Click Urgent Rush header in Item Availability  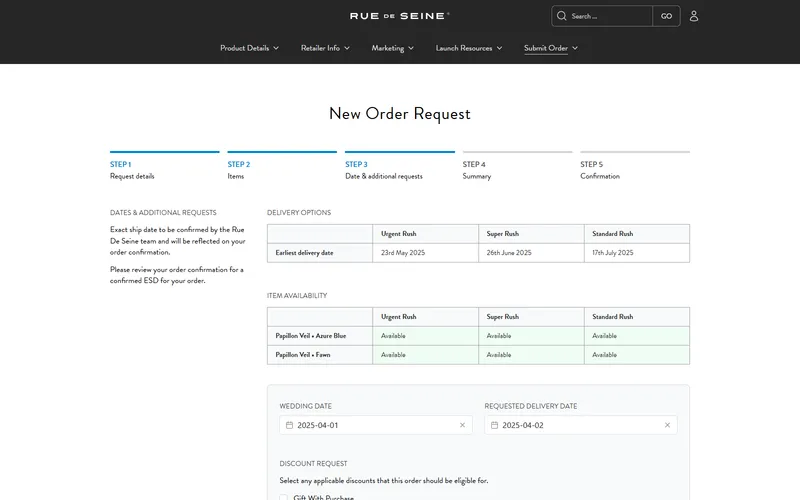coord(426,317)
